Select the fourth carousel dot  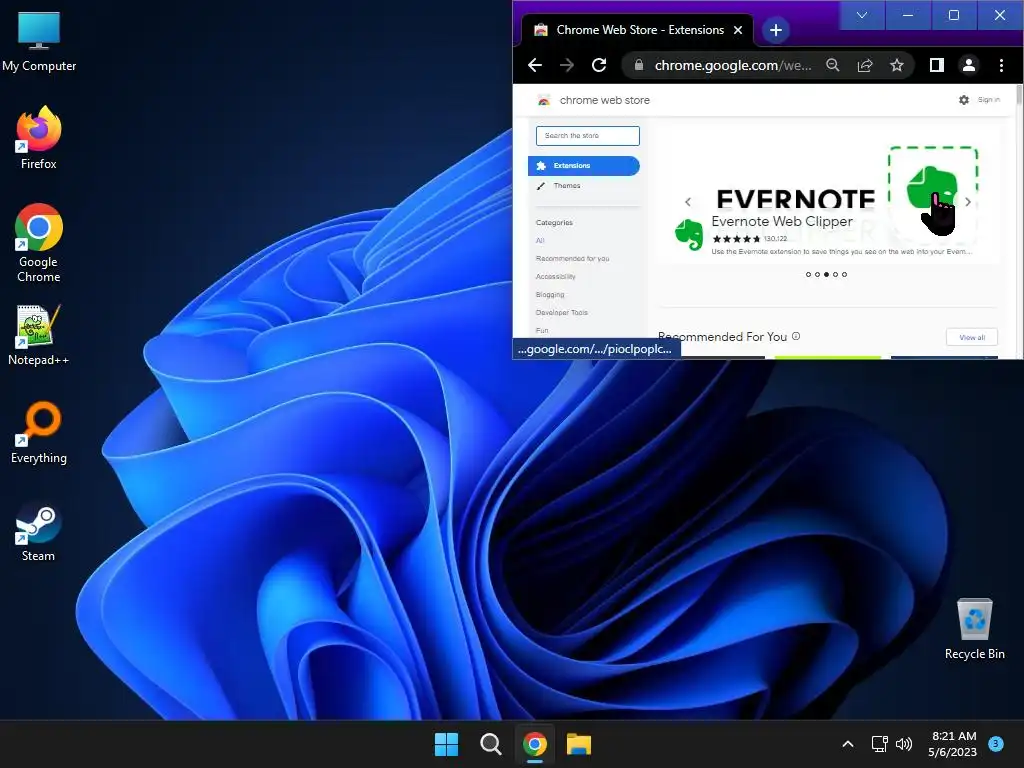(x=835, y=274)
